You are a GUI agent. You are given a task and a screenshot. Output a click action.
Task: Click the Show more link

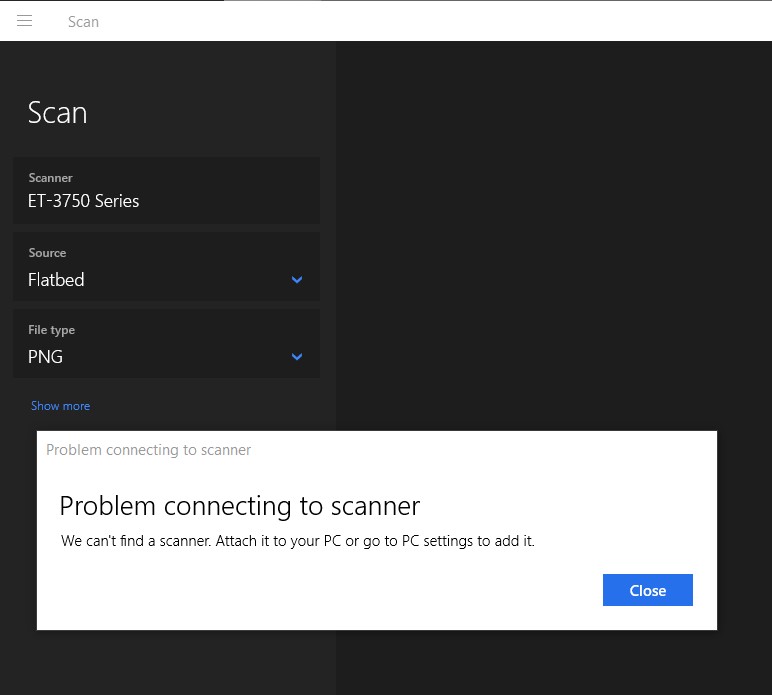(61, 406)
